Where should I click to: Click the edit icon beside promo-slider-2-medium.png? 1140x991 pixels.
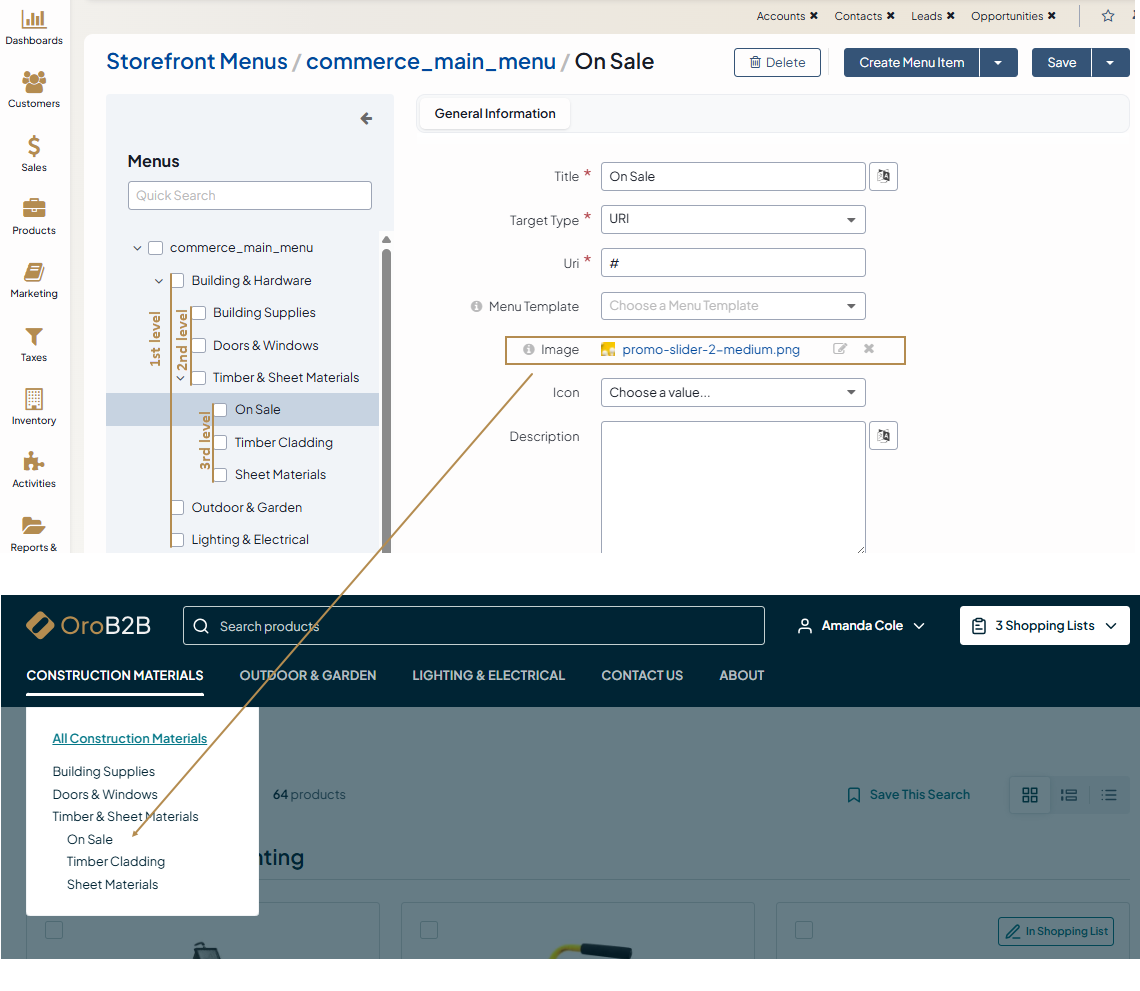click(840, 349)
